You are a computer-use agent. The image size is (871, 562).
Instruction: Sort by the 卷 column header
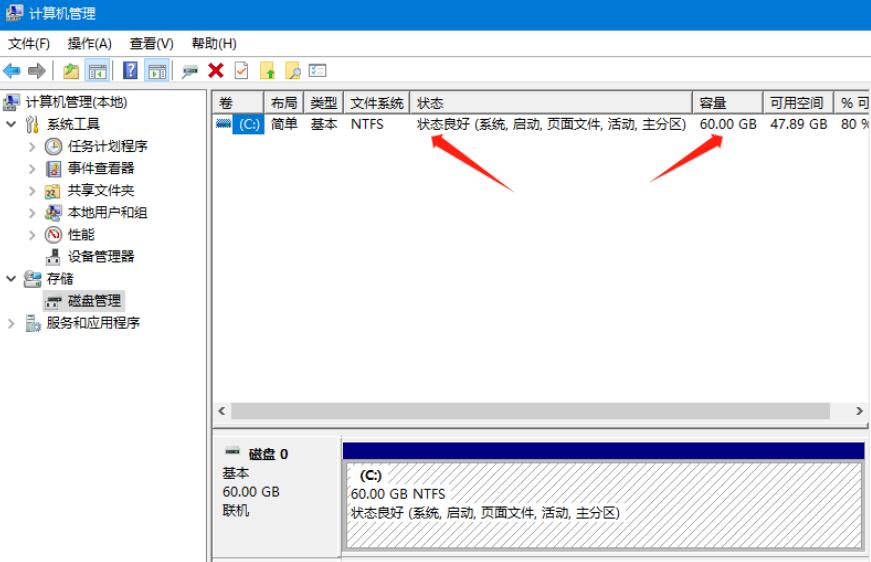tap(238, 103)
